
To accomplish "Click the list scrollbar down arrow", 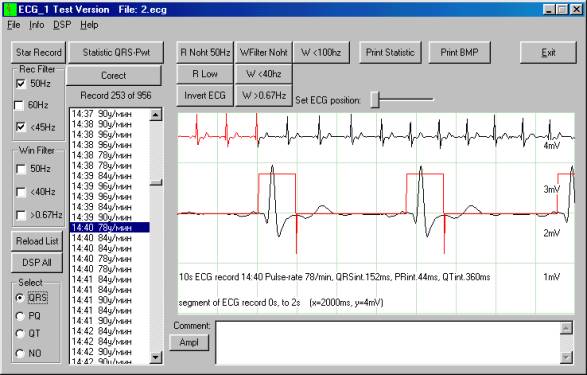I will tap(156, 357).
